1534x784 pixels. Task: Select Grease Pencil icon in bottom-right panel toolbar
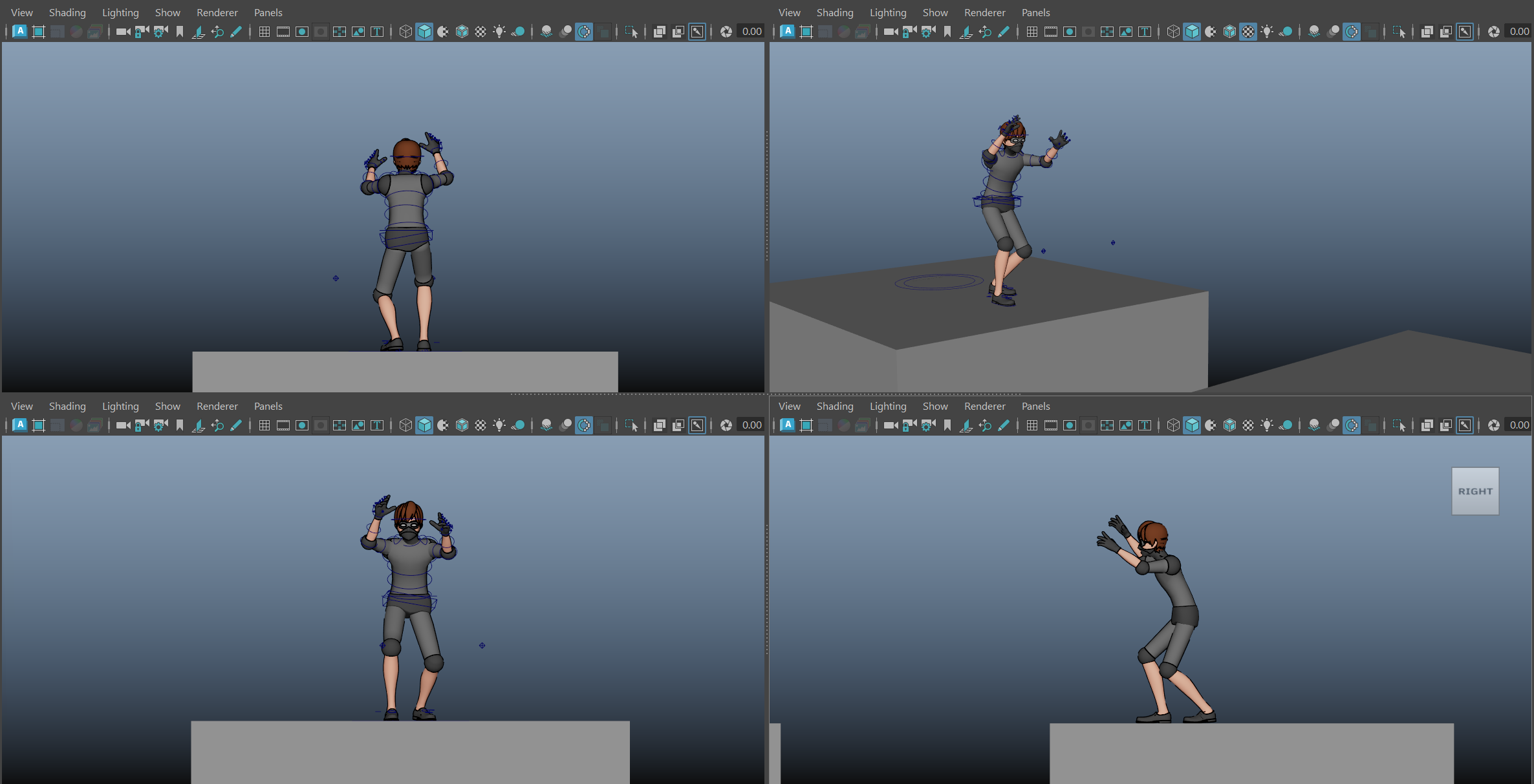1004,425
